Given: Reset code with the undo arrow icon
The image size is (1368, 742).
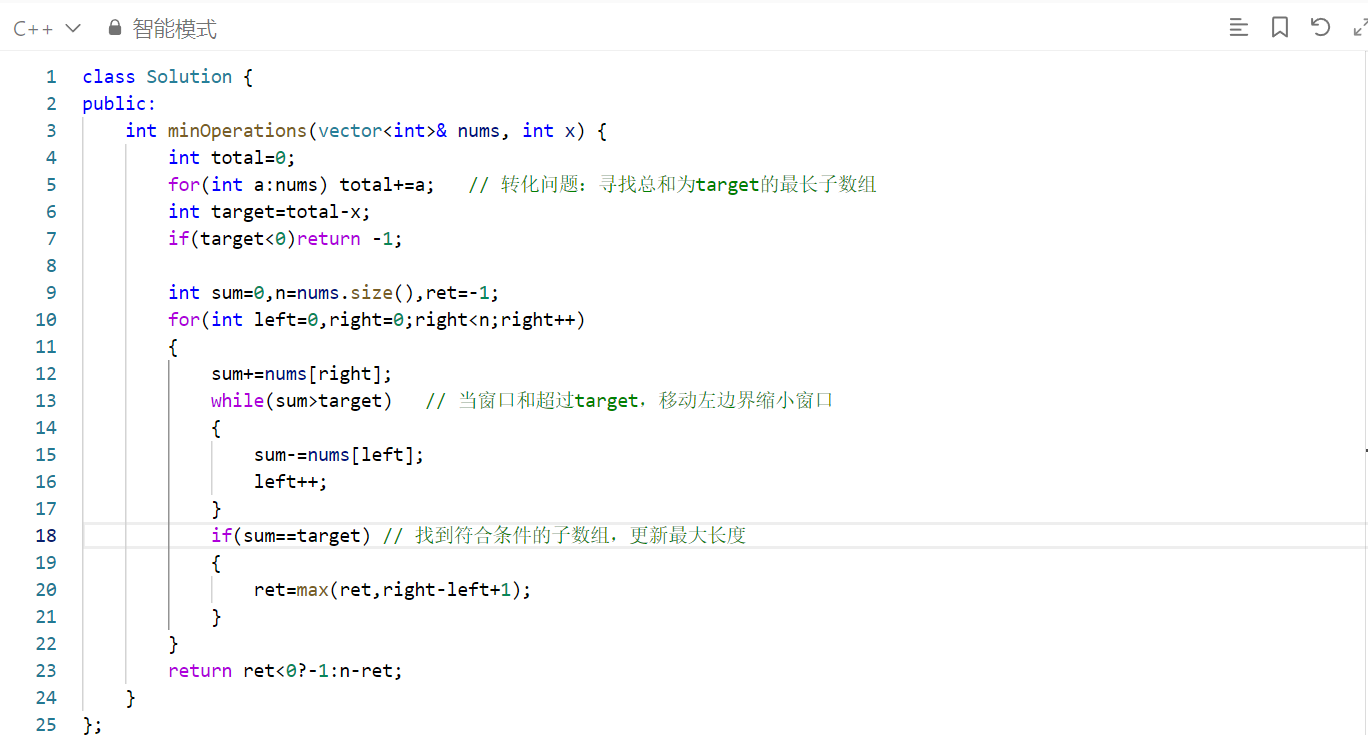Looking at the screenshot, I should (1321, 27).
